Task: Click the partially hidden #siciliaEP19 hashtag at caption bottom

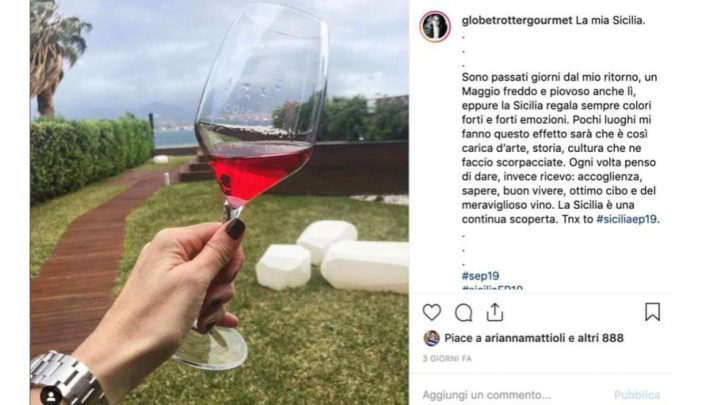Action: click(x=492, y=288)
